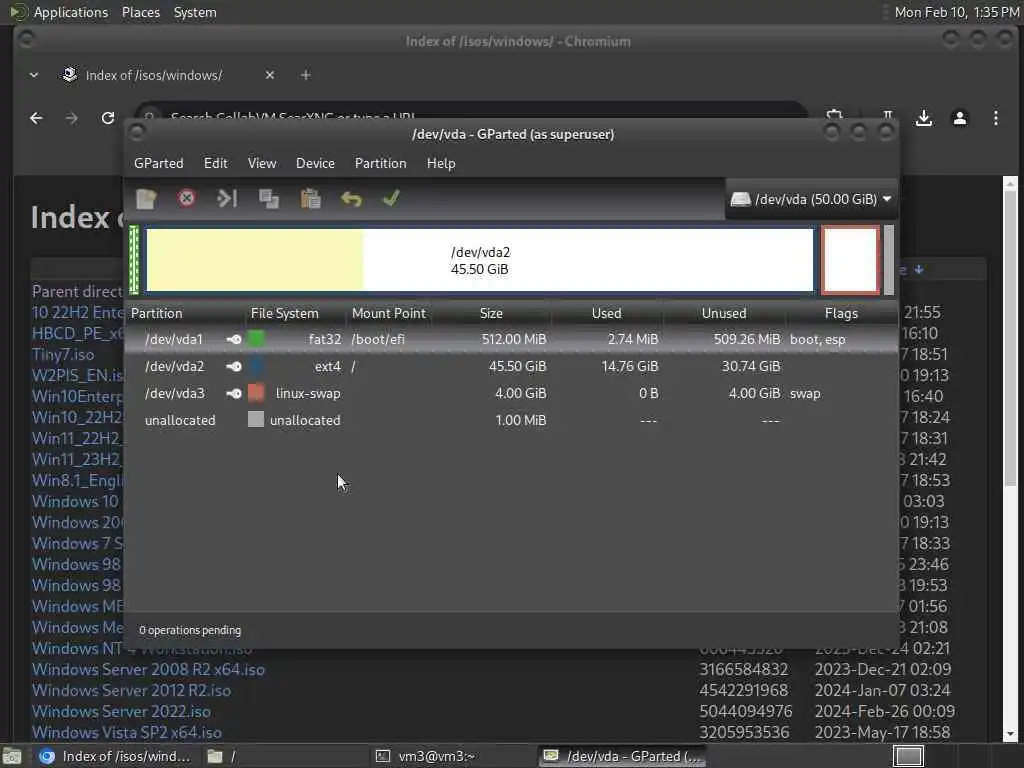Open the Chromium three-dot menu
The height and width of the screenshot is (768, 1024).
[995, 118]
